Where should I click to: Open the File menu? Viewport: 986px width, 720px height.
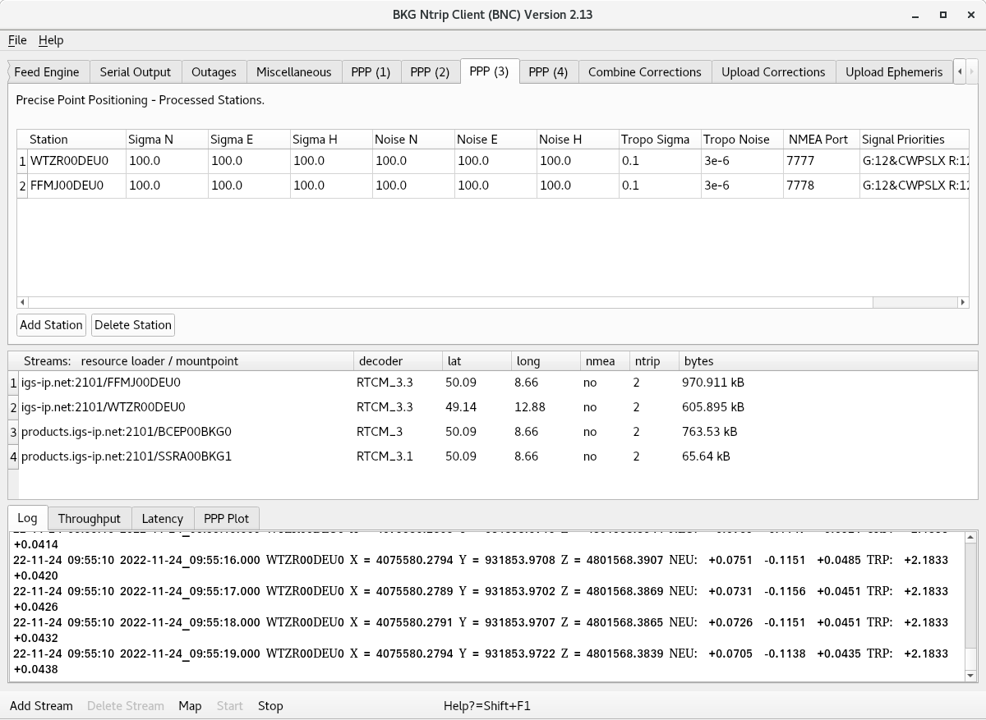tap(17, 40)
